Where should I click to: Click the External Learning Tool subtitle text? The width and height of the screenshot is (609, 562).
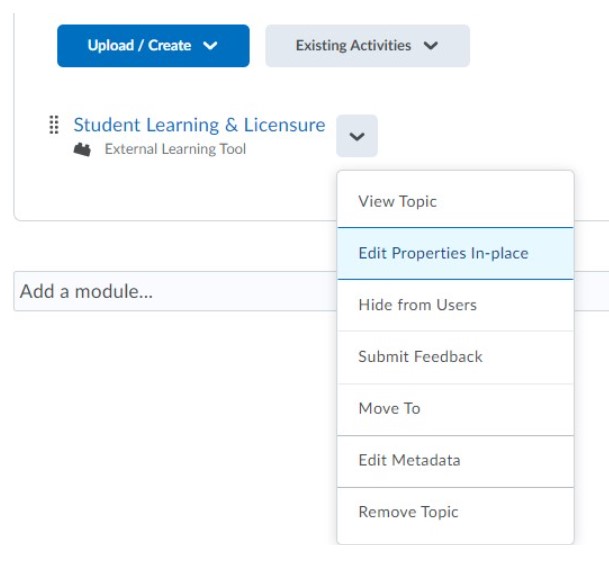pyautogui.click(x=175, y=149)
